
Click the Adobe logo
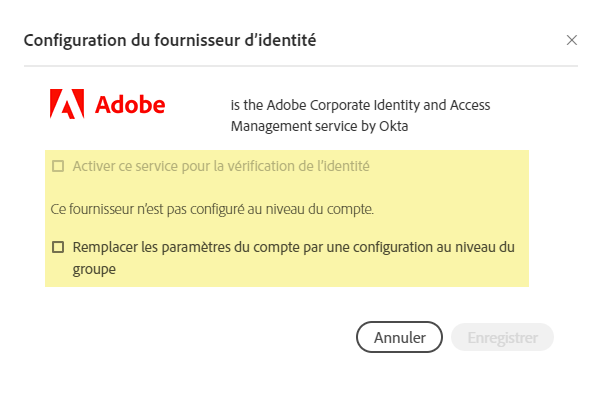click(x=108, y=104)
